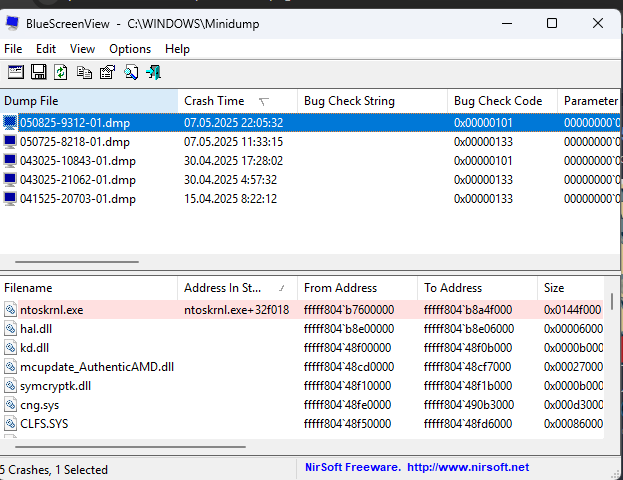Open the File menu

13,49
